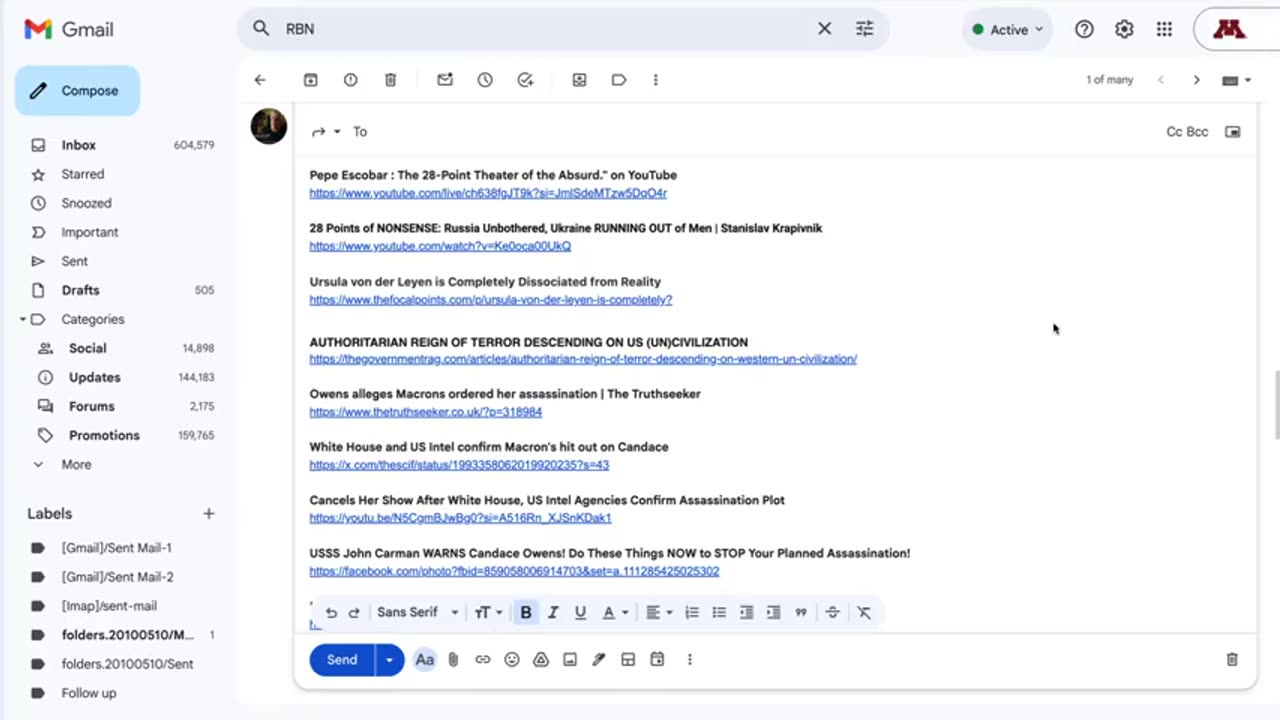1280x720 pixels.
Task: Go back to the message list
Action: 260,80
